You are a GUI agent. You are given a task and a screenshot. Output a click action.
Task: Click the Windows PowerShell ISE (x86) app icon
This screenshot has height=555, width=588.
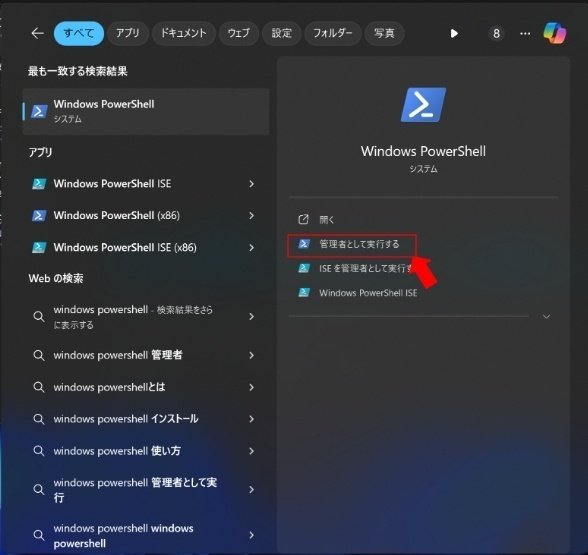[39, 248]
